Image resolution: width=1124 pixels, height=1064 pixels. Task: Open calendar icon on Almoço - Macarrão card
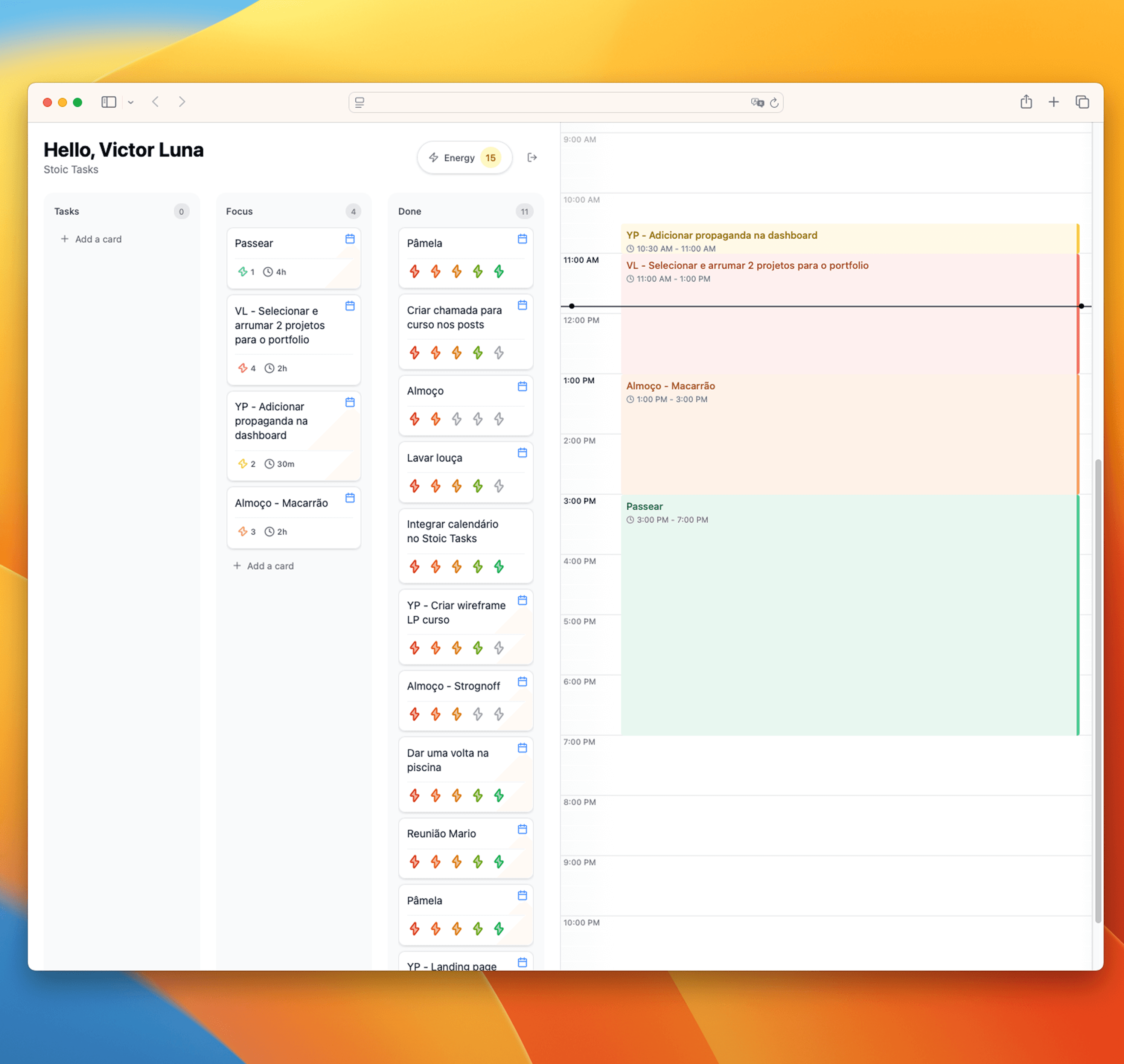pyautogui.click(x=350, y=498)
